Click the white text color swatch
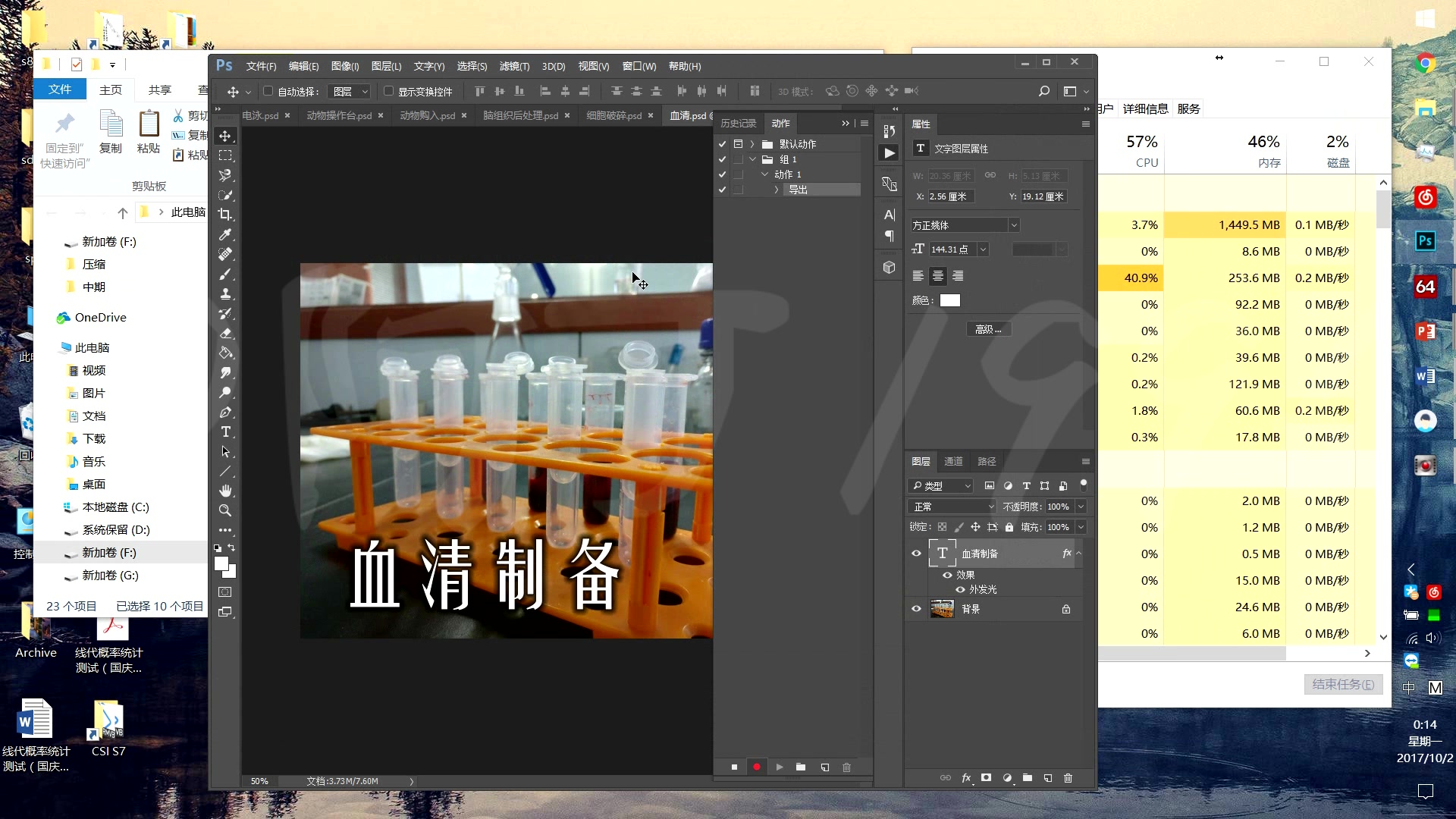The height and width of the screenshot is (819, 1456). (949, 300)
